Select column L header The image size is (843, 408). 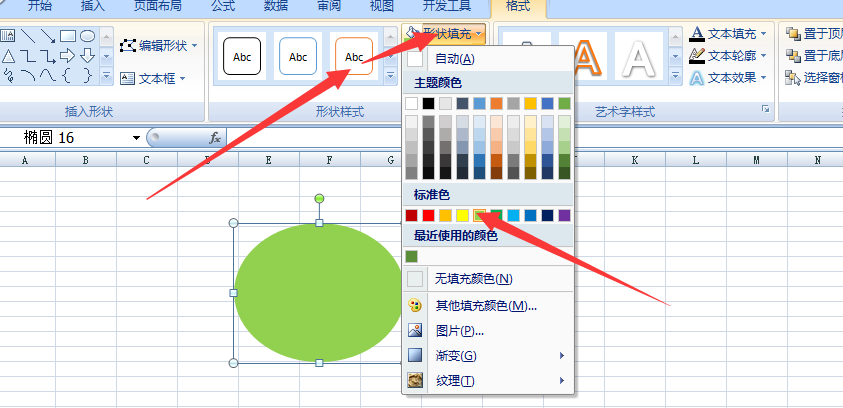[x=696, y=160]
